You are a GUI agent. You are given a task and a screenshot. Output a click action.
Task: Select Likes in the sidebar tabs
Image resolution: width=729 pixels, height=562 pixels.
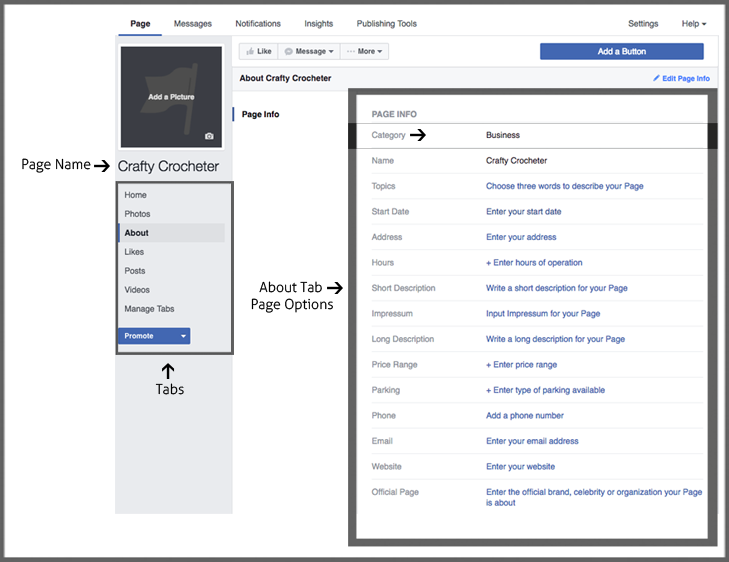(x=134, y=252)
